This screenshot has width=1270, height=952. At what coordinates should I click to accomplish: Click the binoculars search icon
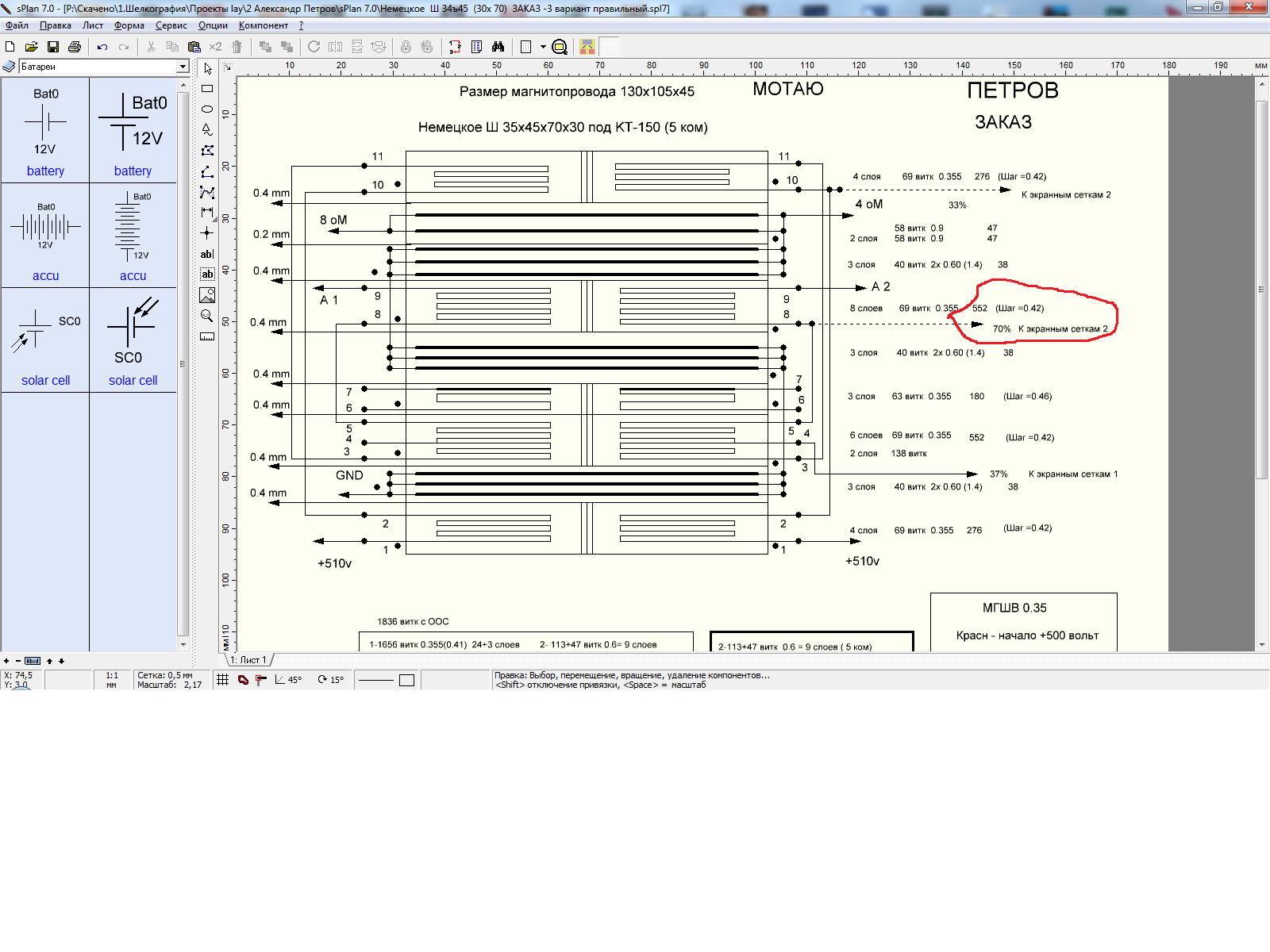(x=498, y=47)
